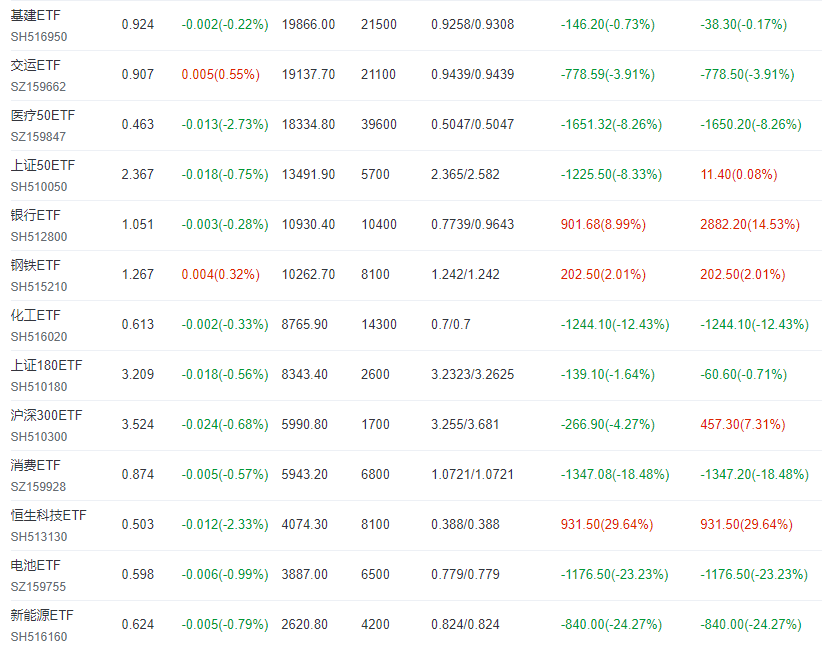
Task: Click the price 0.924 for 基建ETF
Action: click(x=138, y=25)
